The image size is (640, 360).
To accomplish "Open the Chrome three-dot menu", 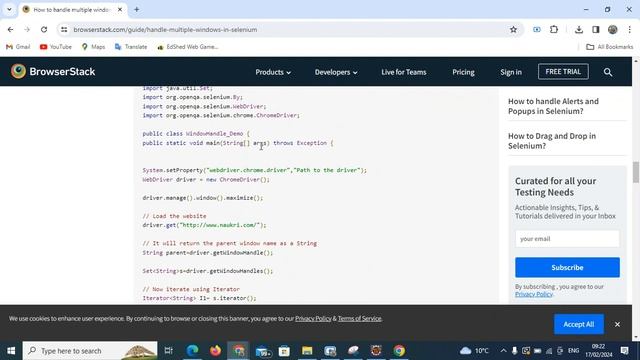I will coord(629,29).
